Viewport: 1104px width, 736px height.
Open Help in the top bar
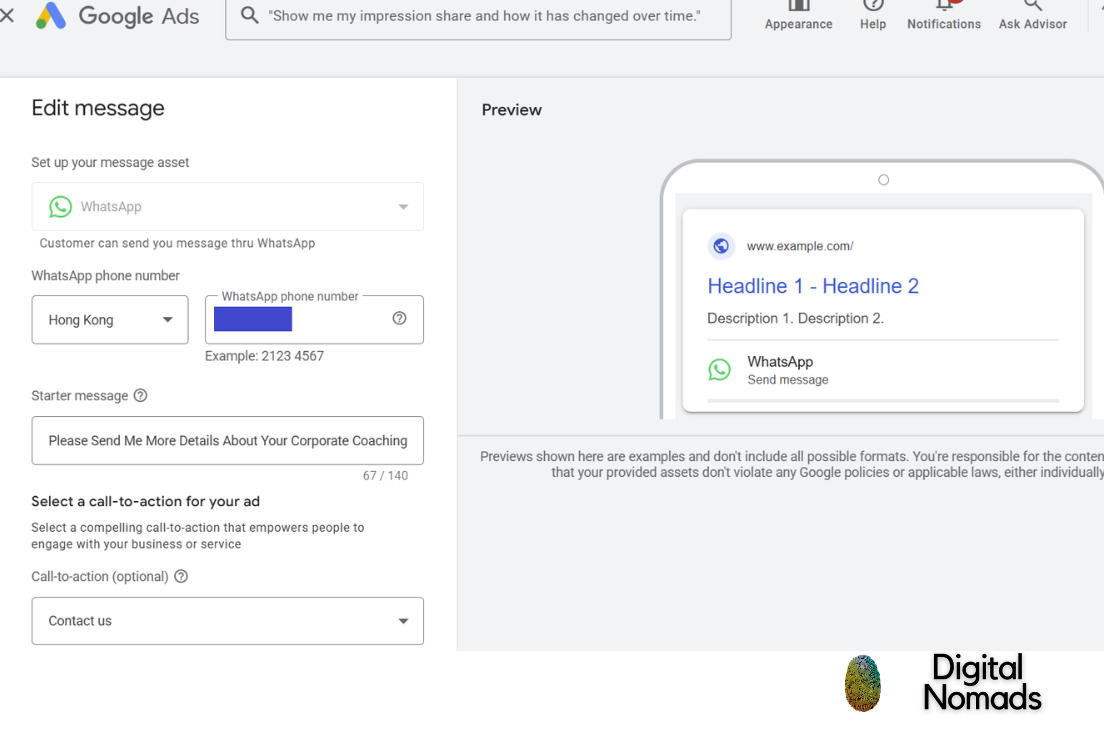pyautogui.click(x=873, y=15)
